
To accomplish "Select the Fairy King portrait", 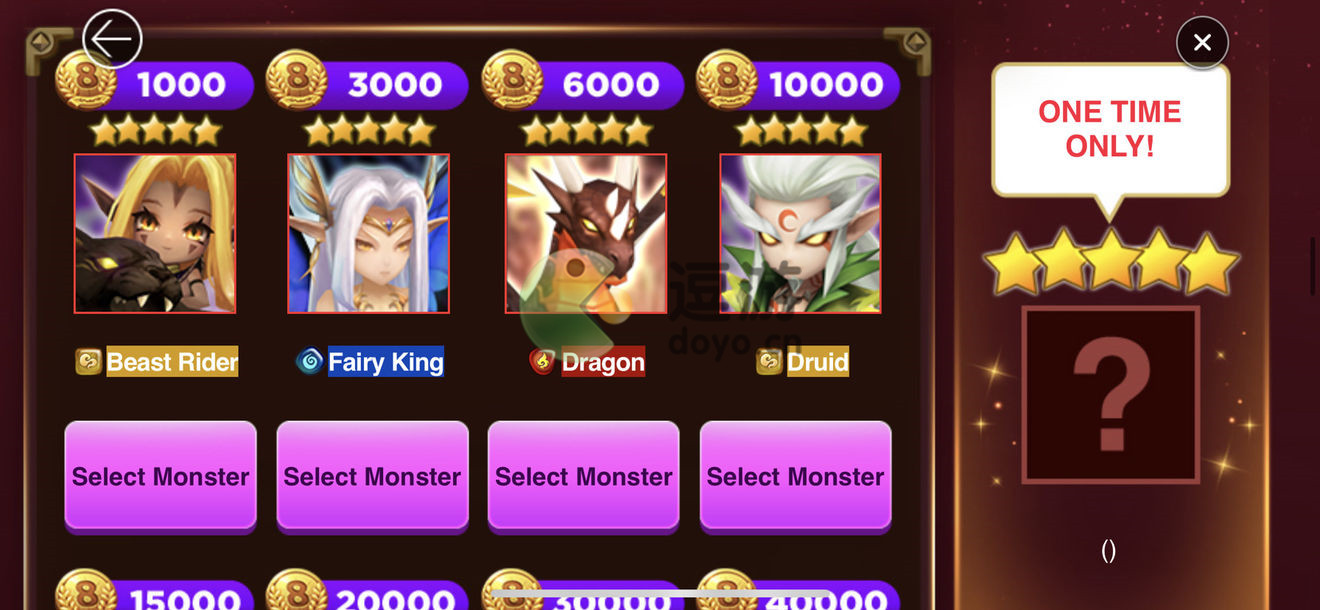I will pyautogui.click(x=368, y=233).
